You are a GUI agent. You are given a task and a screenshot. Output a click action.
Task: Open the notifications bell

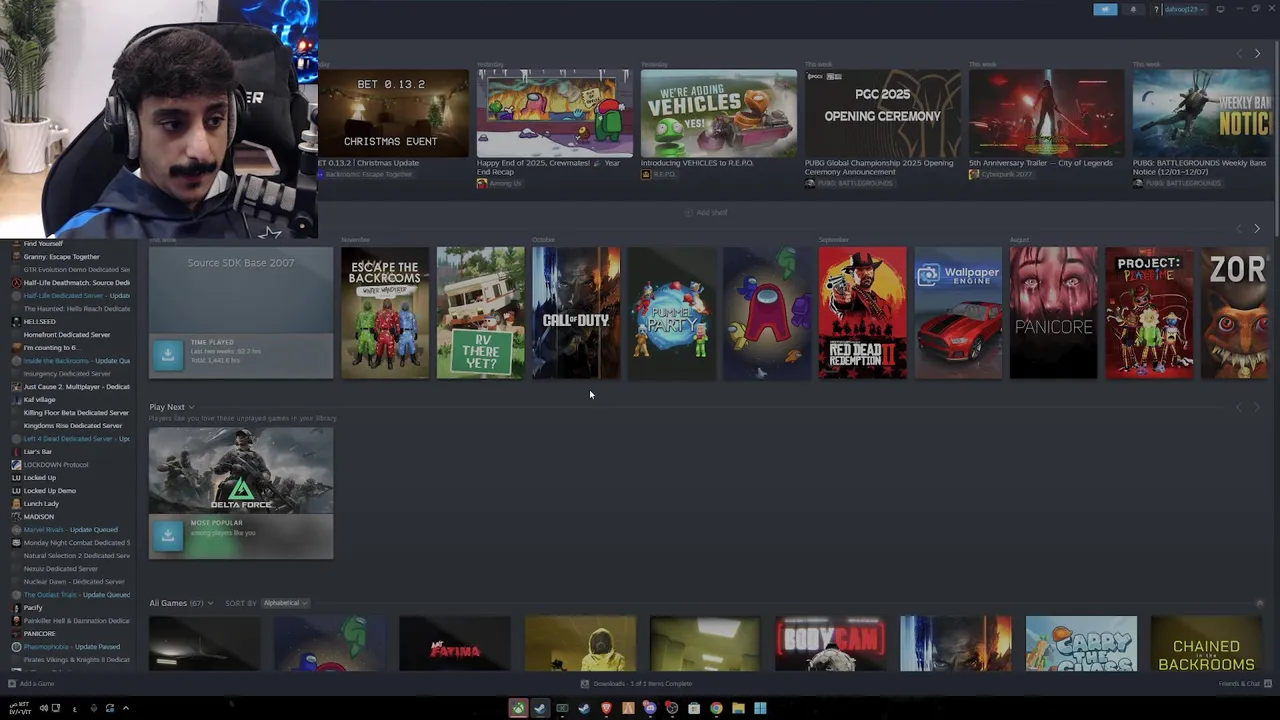pos(1133,9)
